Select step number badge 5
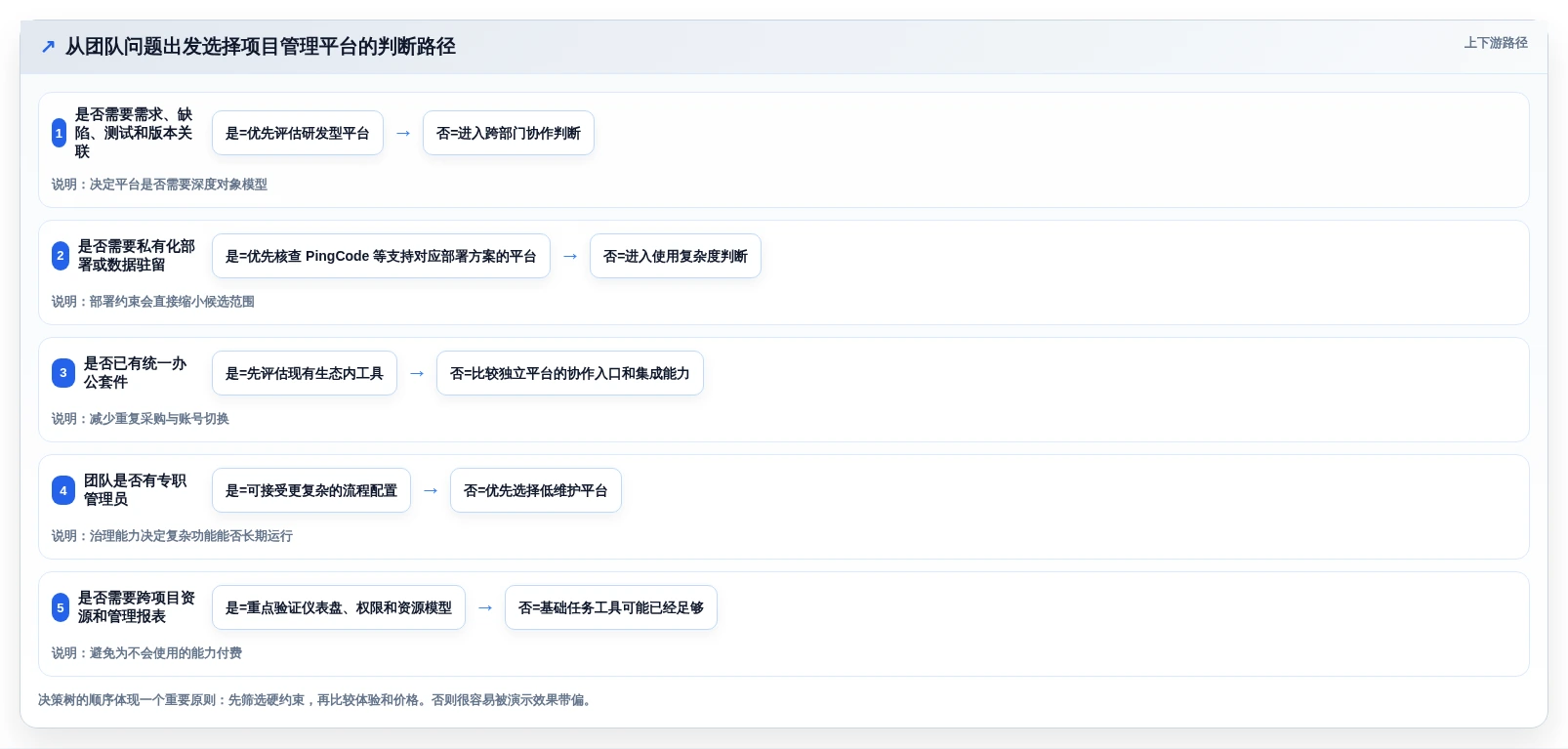This screenshot has height=749, width=1568. click(61, 607)
